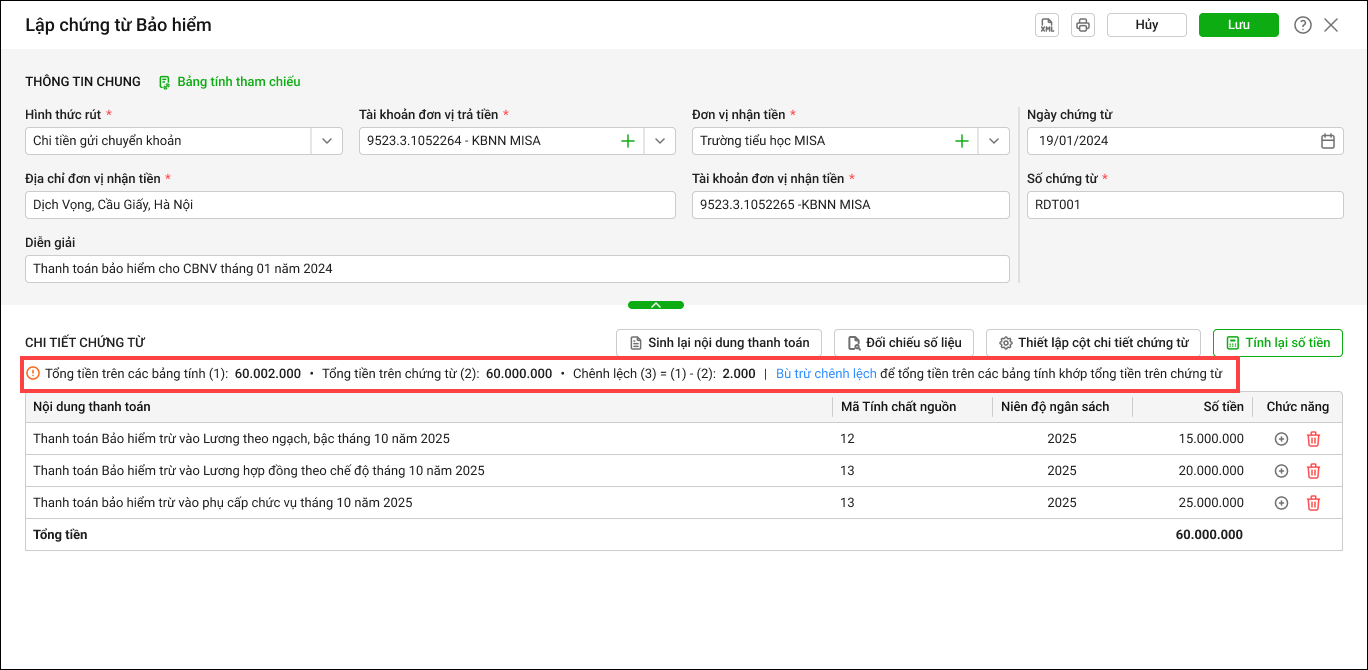This screenshot has height=670, width=1368.
Task: Expand the Hình thức rút dropdown
Action: tap(327, 141)
